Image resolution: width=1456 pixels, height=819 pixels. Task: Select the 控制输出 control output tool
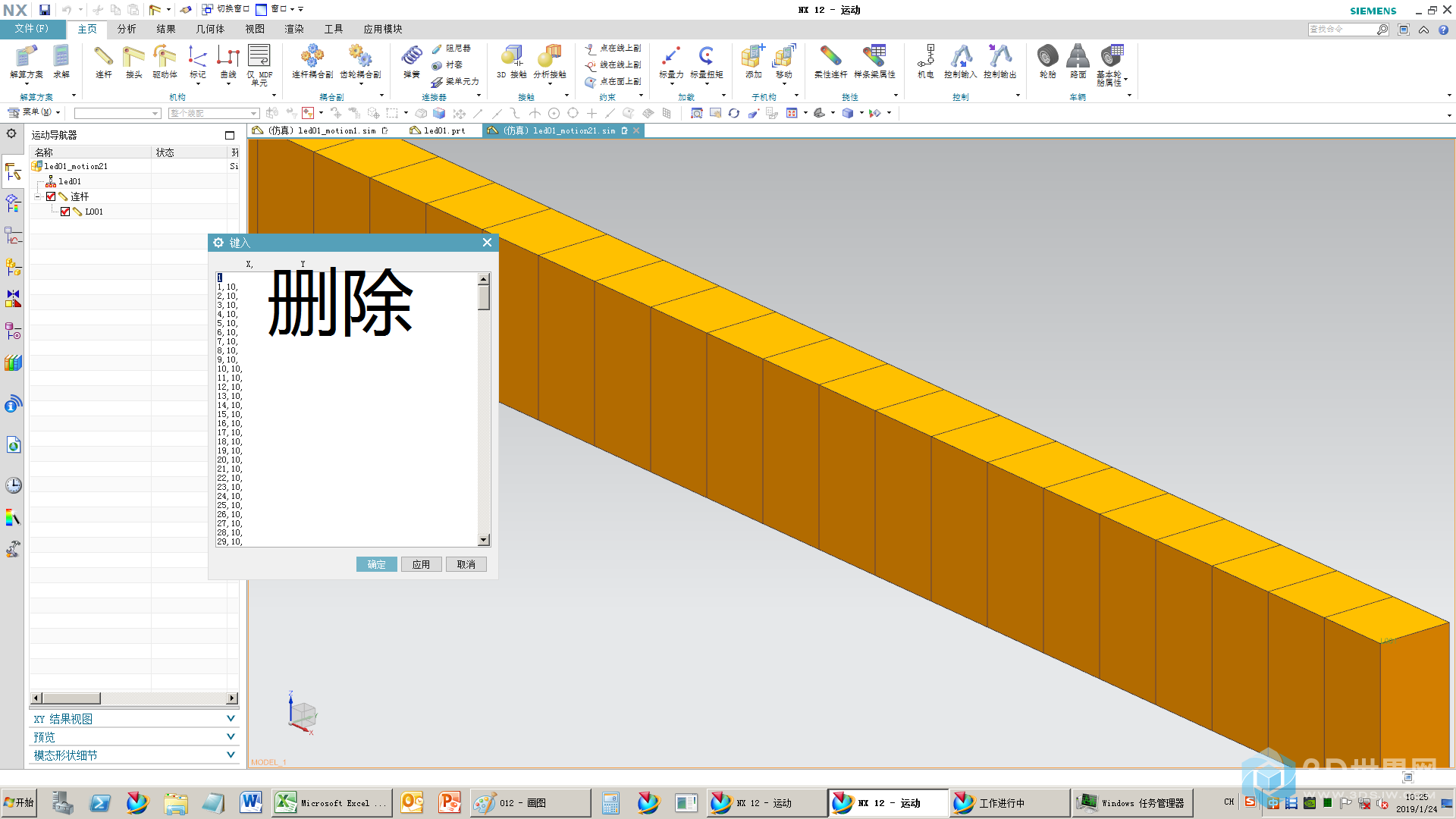[x=1000, y=61]
